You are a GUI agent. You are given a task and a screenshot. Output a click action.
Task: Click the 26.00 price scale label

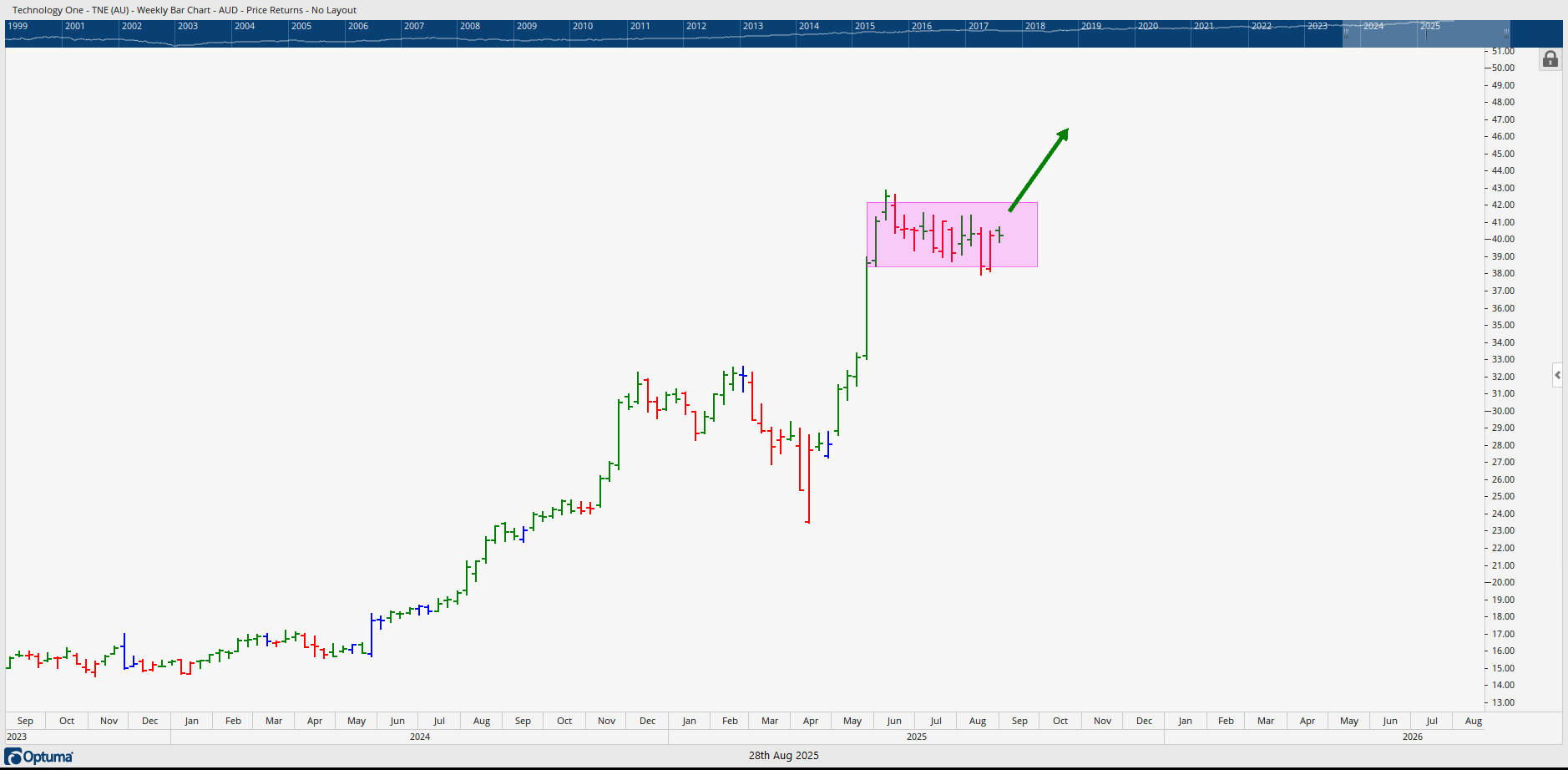(1503, 479)
